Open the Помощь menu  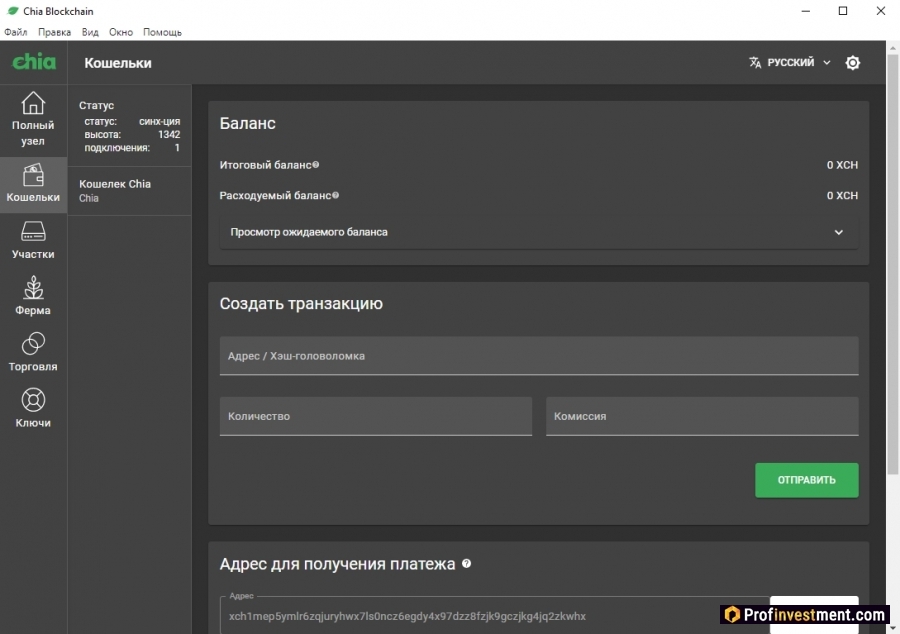pos(162,32)
